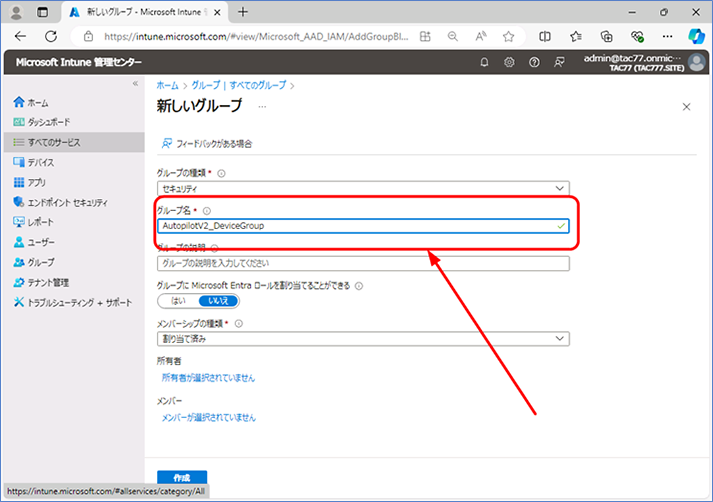Close the 新しいグループ browser tab
Viewport: 713px width, 502px height.
pyautogui.click(x=217, y=12)
